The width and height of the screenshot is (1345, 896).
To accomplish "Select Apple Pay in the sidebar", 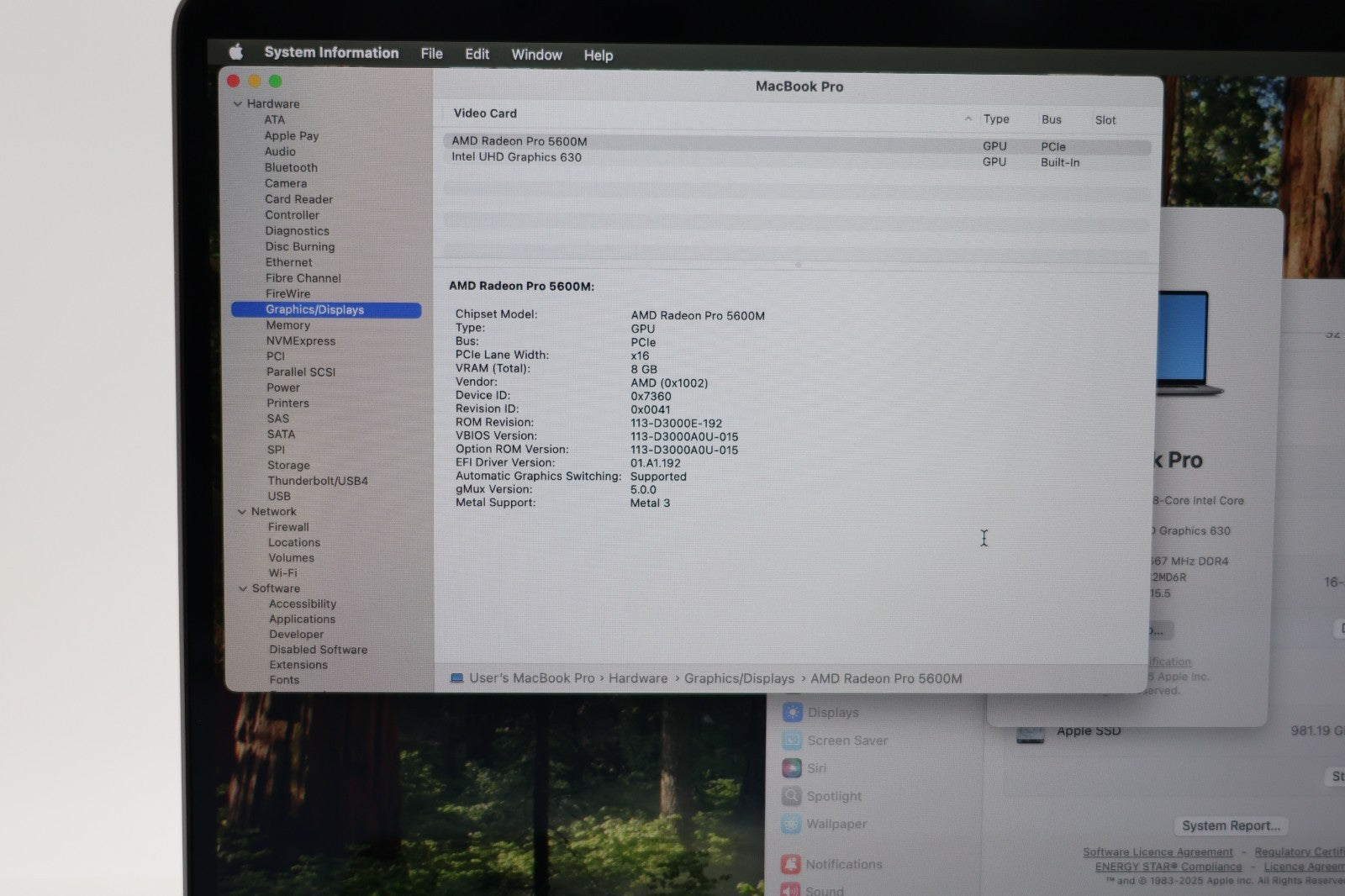I will coord(292,136).
